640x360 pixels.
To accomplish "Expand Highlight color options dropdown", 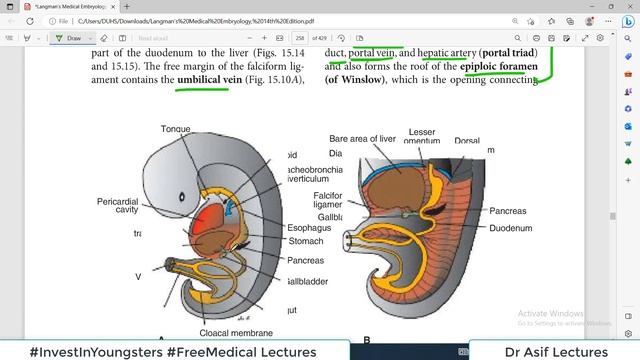I will click(x=38, y=38).
